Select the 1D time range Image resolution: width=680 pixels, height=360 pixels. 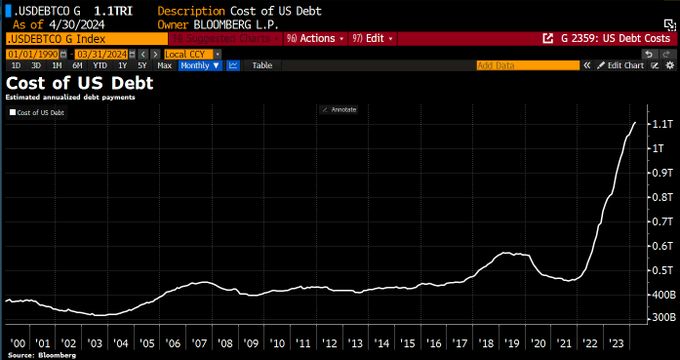[16, 65]
